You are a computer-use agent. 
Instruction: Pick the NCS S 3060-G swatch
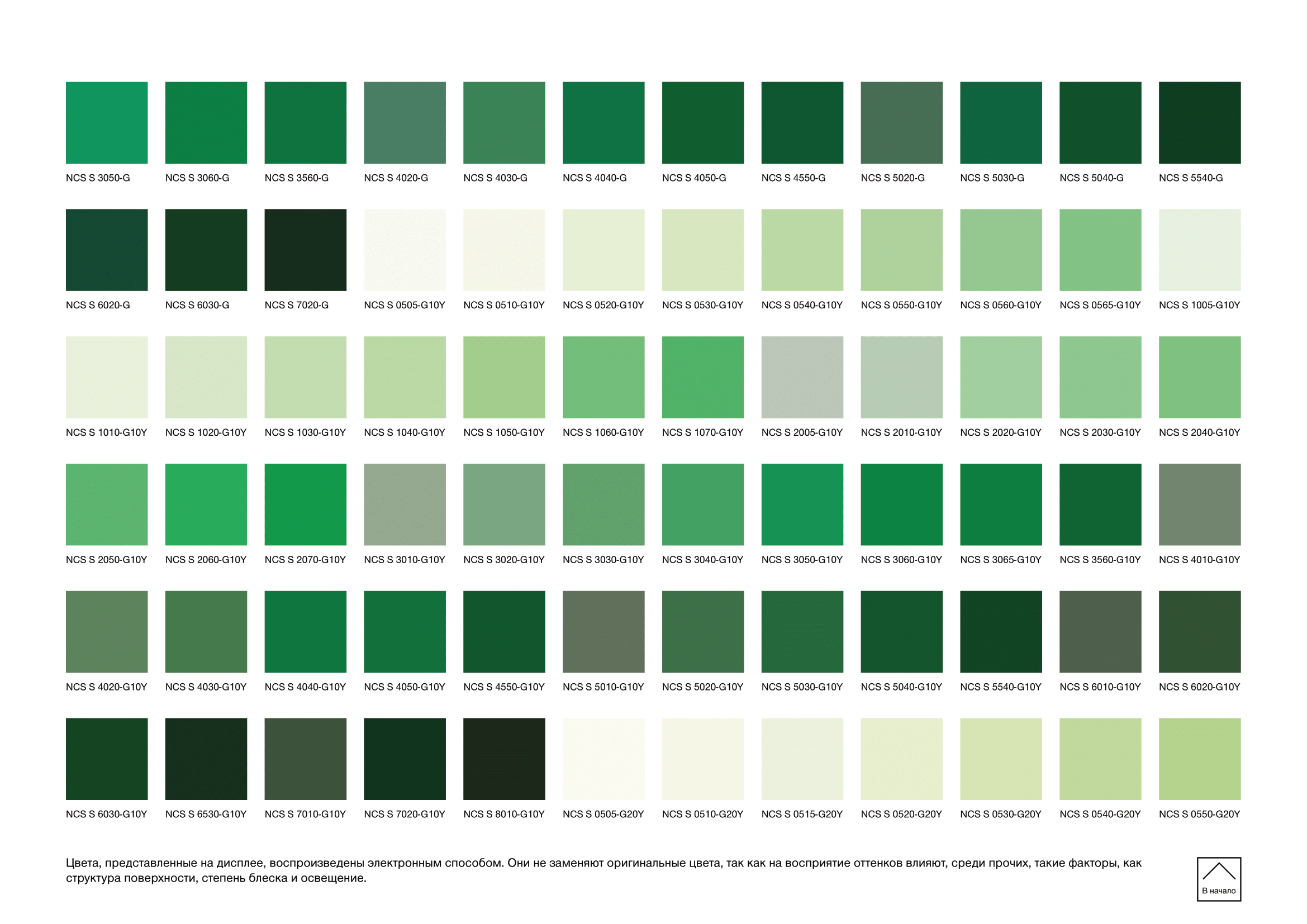(x=206, y=123)
